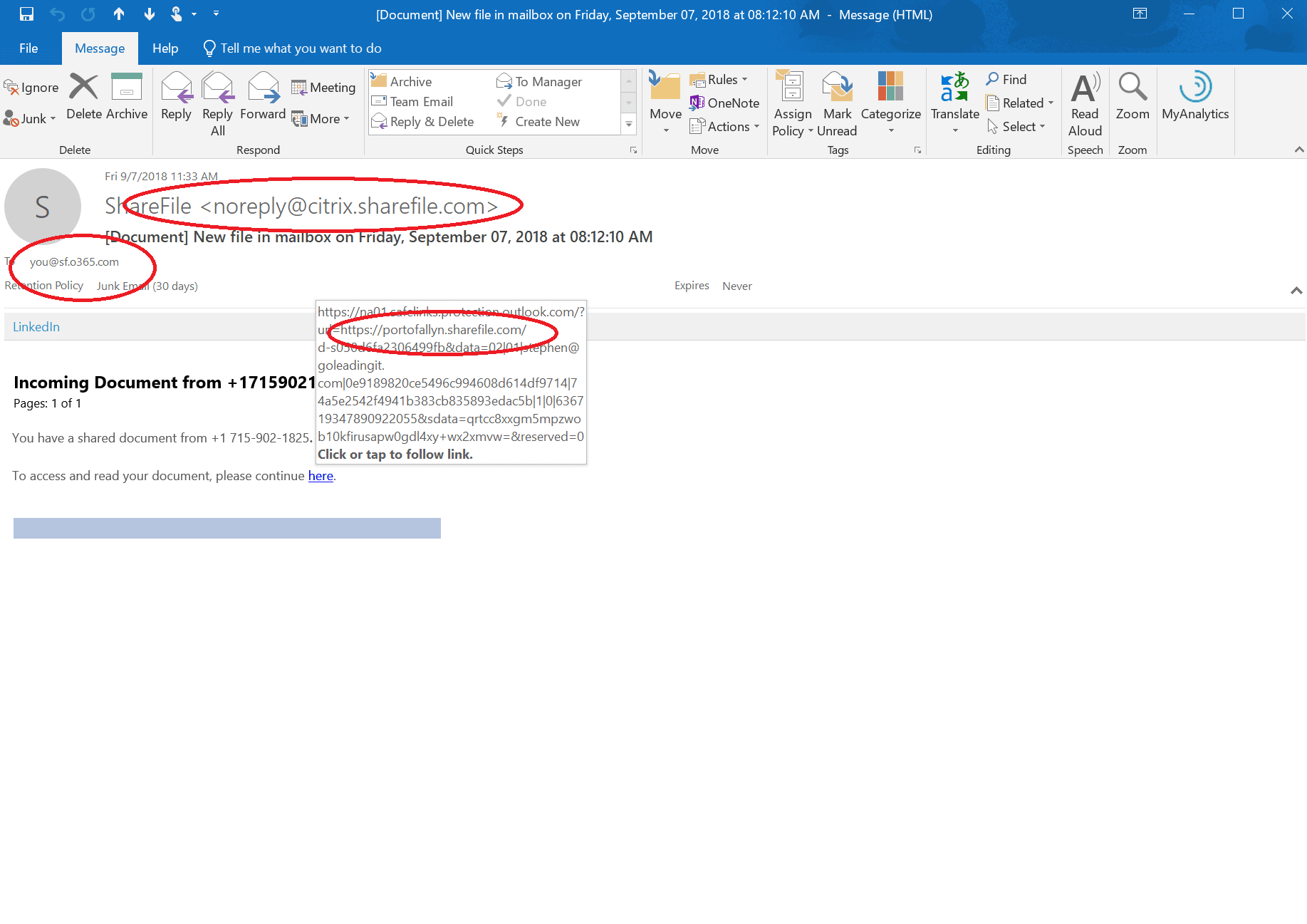1307x924 pixels.
Task: Open the LinkedIn add-in bar
Action: point(36,327)
